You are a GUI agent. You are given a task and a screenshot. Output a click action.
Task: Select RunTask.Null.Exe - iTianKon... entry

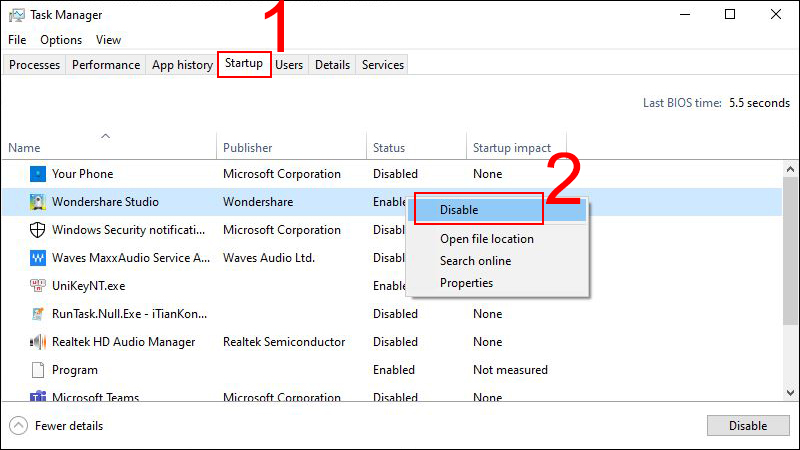[x=130, y=314]
